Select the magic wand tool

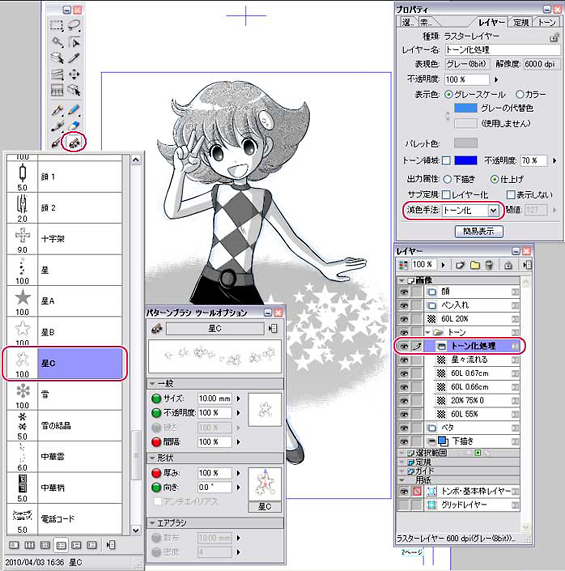click(56, 42)
